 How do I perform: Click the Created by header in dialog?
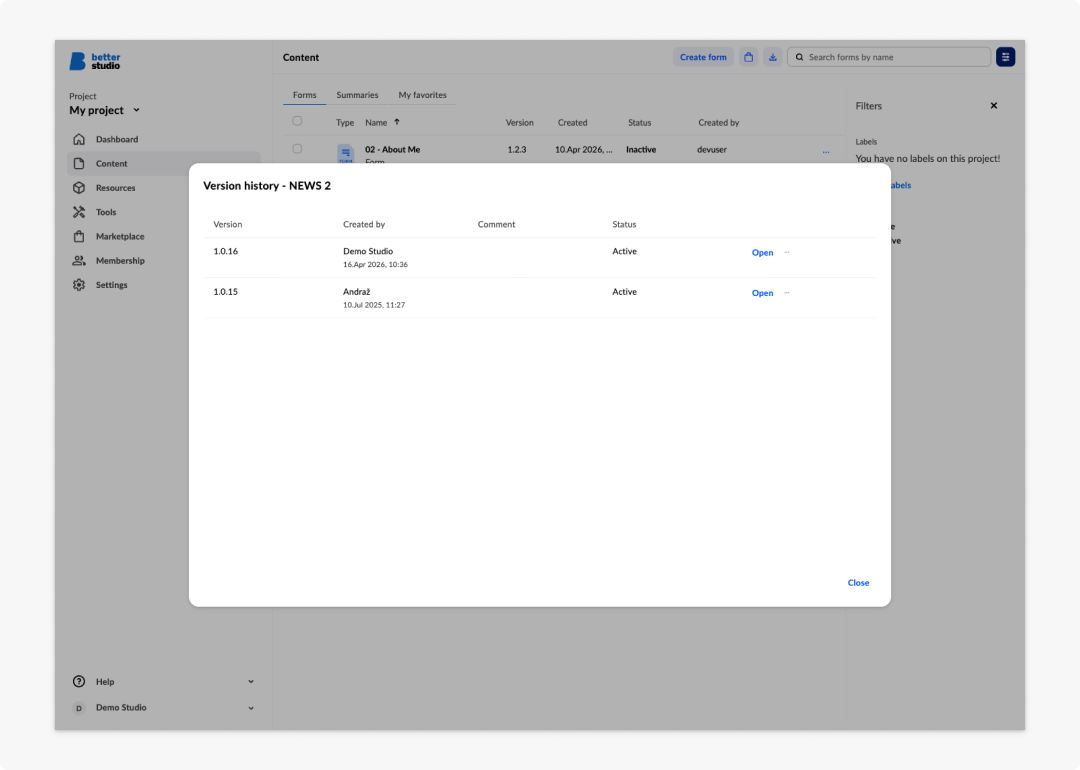364,225
